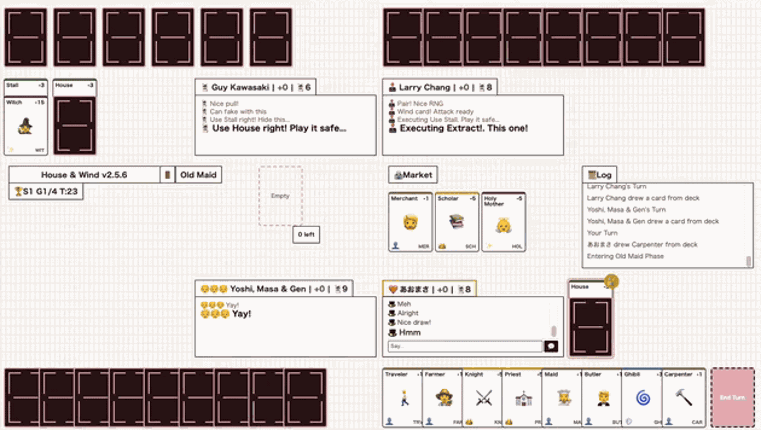Click the Merchant card in Market
This screenshot has height=430, width=761.
pyautogui.click(x=409, y=221)
